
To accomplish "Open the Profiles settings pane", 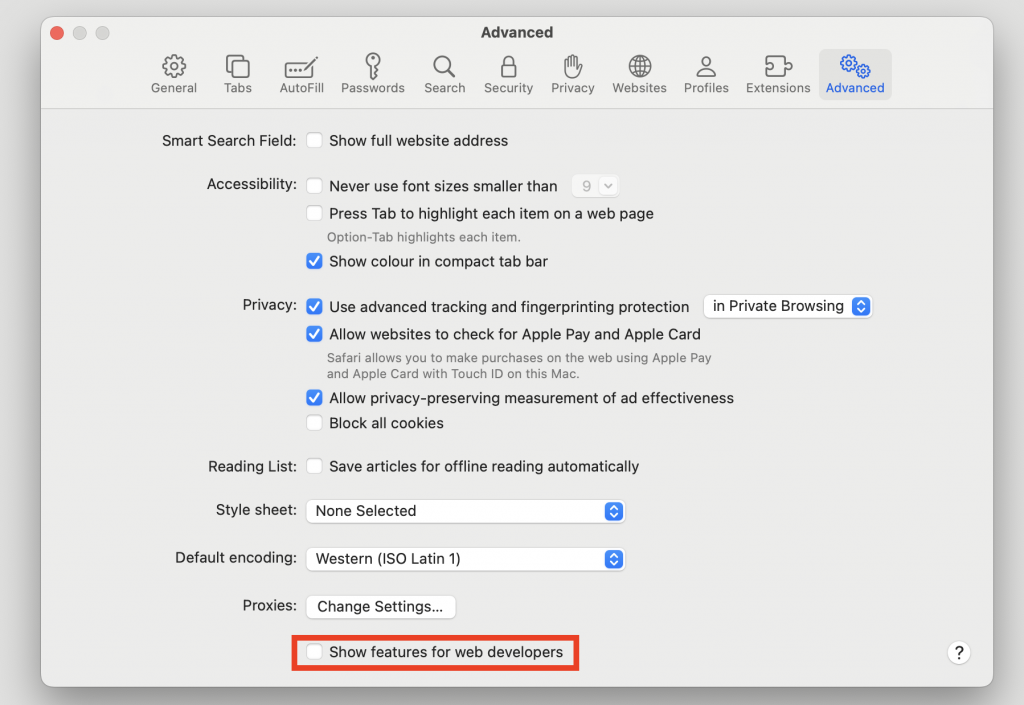I will click(706, 73).
